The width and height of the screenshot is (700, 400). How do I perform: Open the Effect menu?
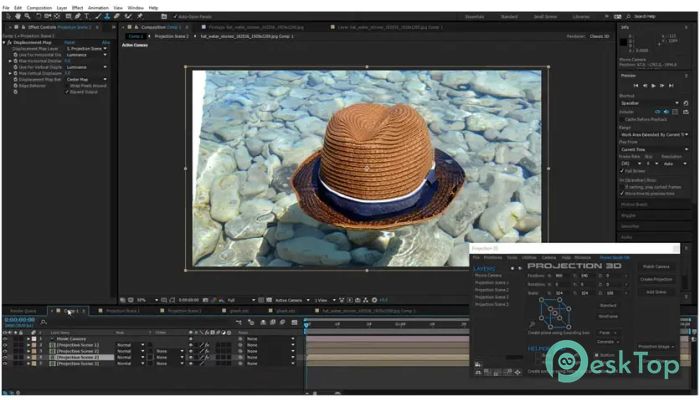(77, 8)
